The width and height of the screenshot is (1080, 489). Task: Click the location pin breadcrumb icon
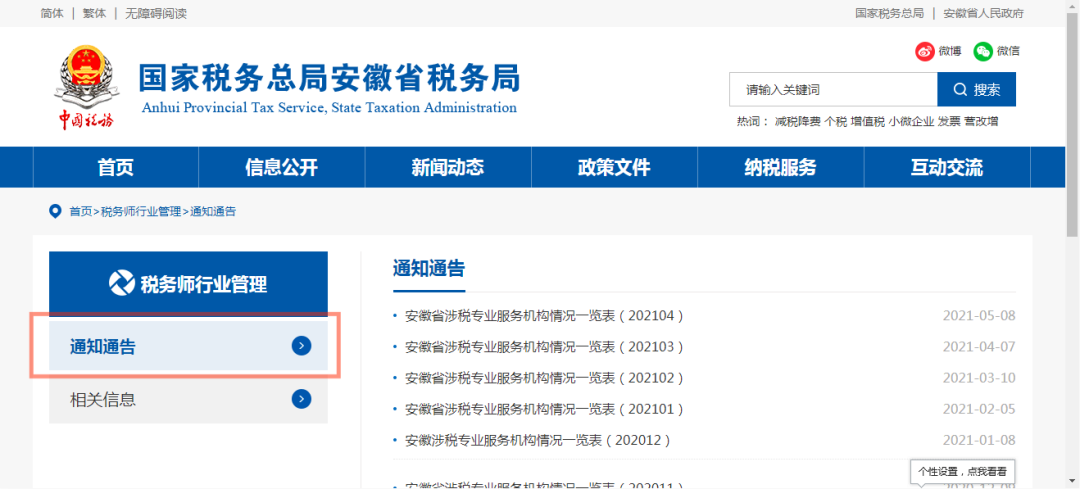pos(55,211)
